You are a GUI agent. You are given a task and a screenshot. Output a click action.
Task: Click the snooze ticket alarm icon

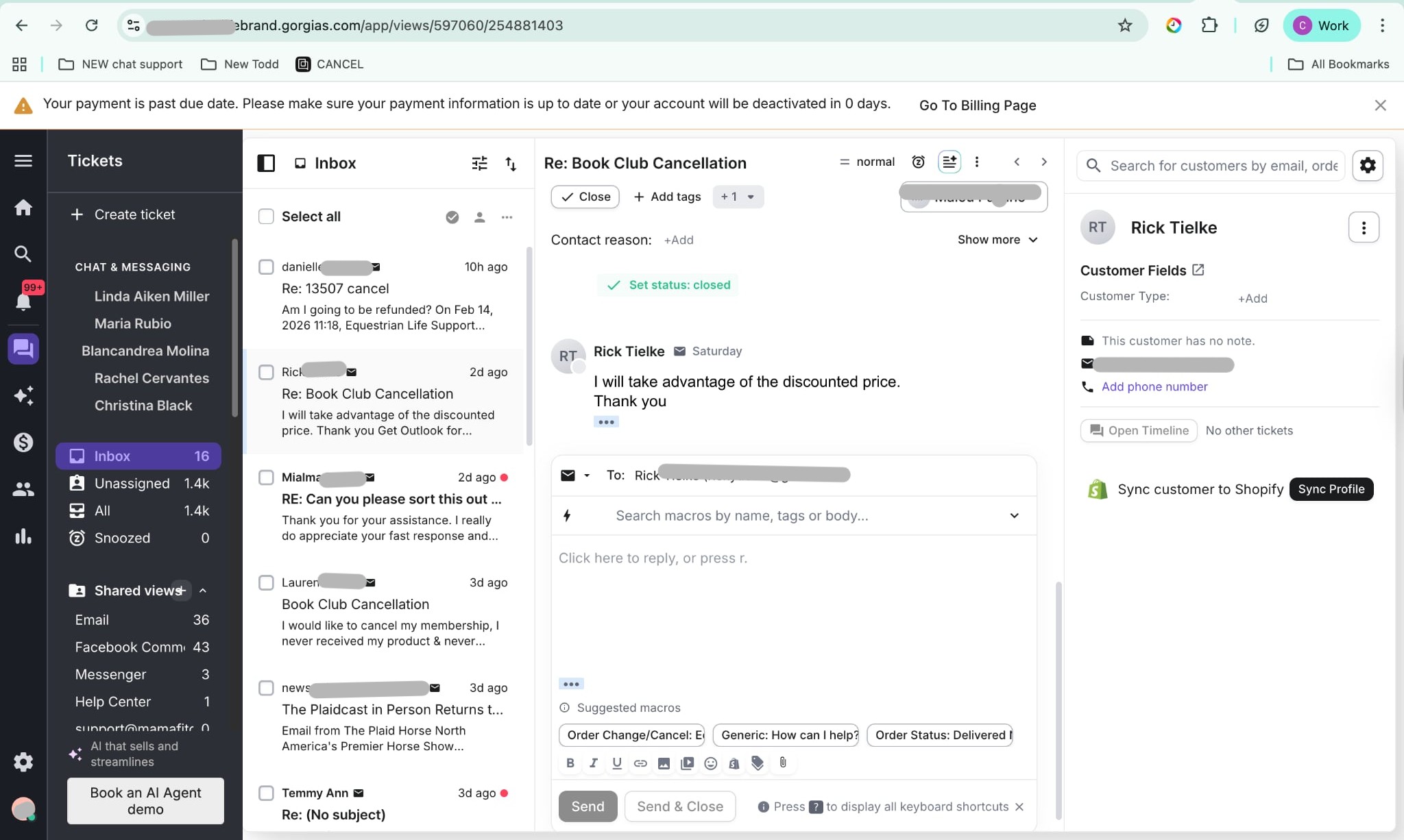pyautogui.click(x=918, y=162)
